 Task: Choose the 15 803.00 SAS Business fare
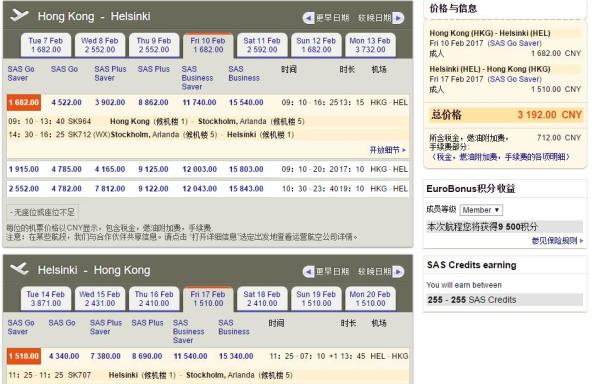246,169
